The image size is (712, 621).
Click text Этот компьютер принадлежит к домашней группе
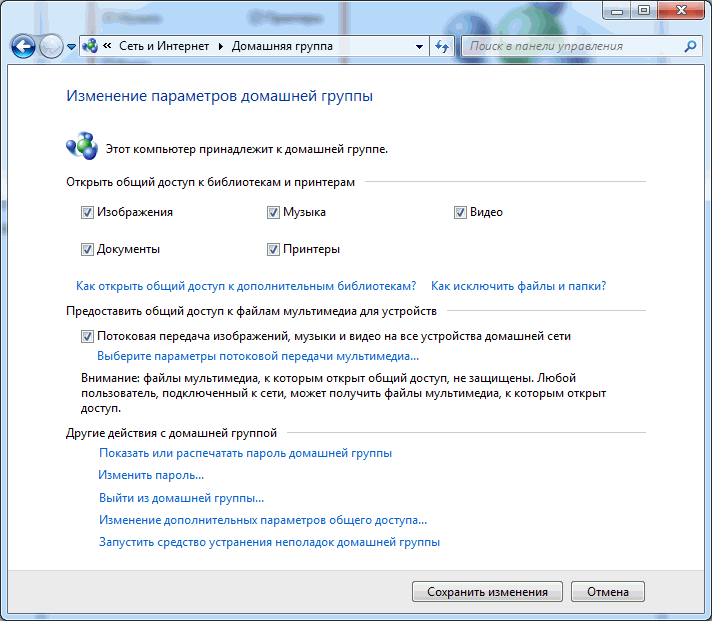tap(247, 149)
